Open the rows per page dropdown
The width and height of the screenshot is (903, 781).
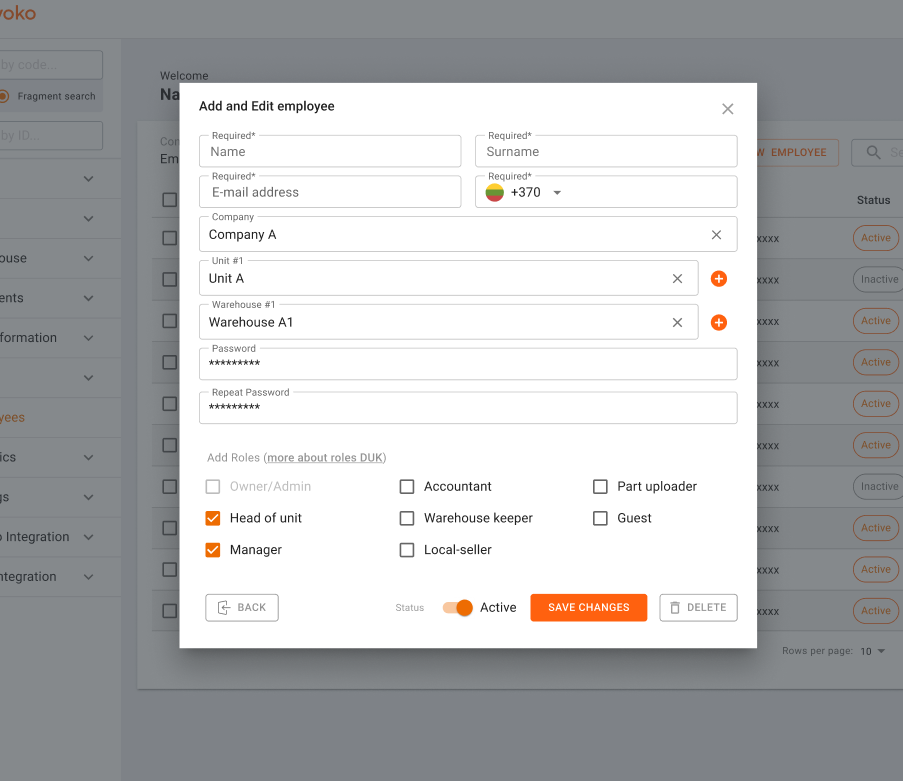coord(873,651)
